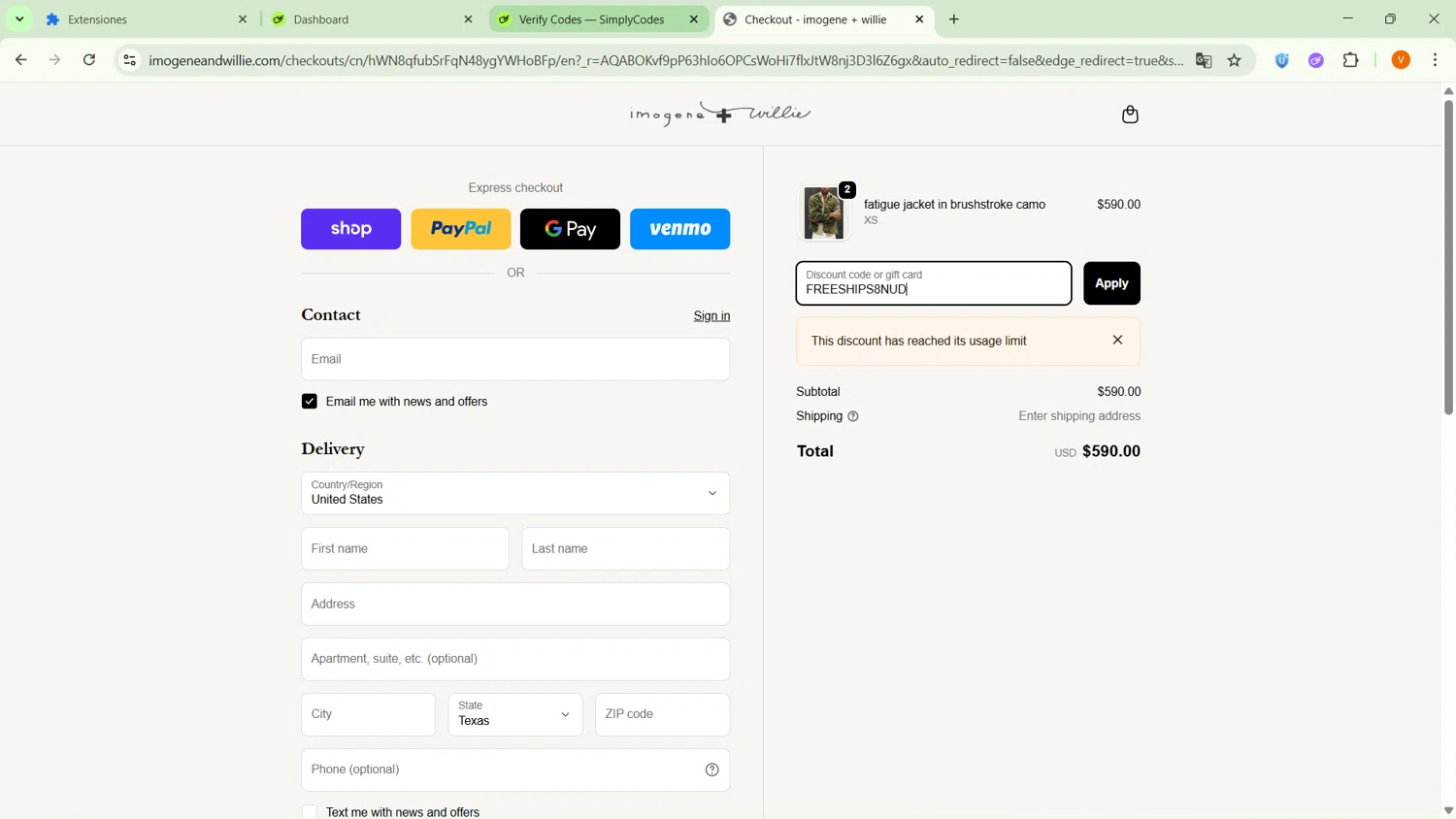This screenshot has height=819, width=1456.
Task: Click the scrollbar up arrow
Action: coord(1448,91)
